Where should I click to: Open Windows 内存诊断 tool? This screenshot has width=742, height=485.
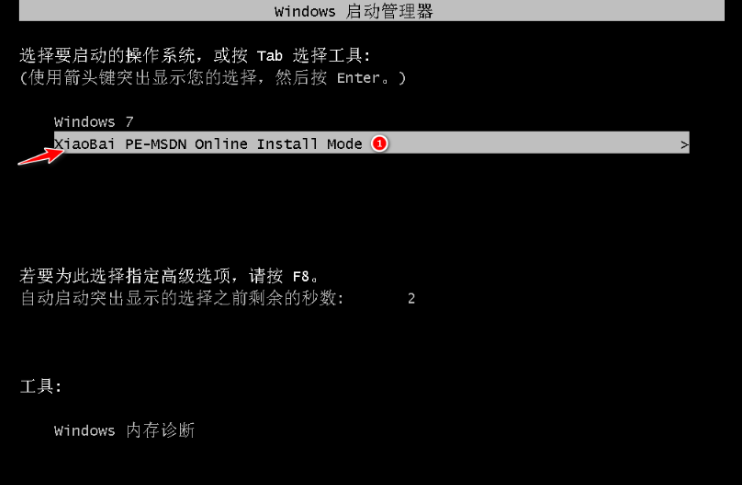124,430
